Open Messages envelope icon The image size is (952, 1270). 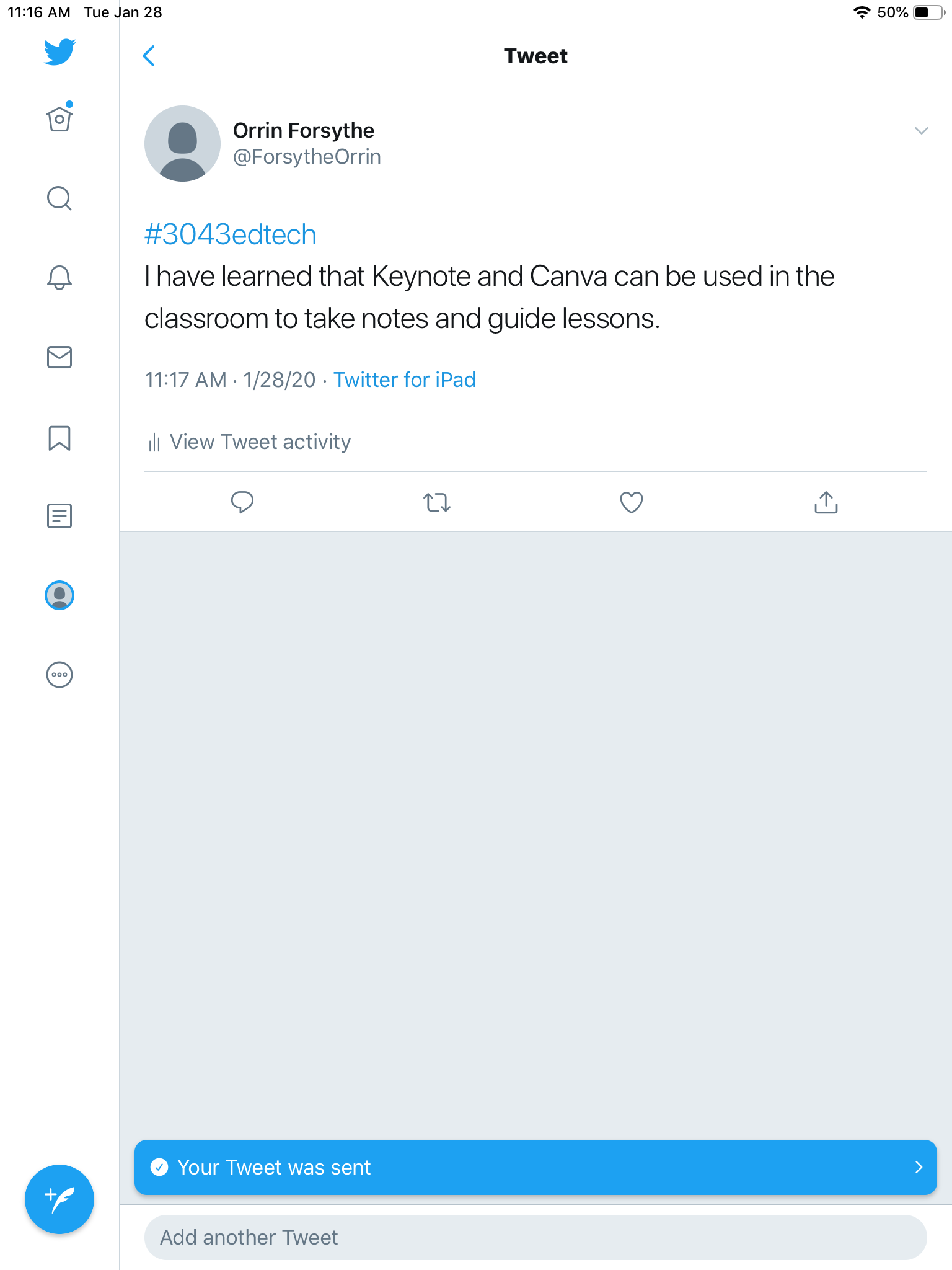pyautogui.click(x=59, y=357)
